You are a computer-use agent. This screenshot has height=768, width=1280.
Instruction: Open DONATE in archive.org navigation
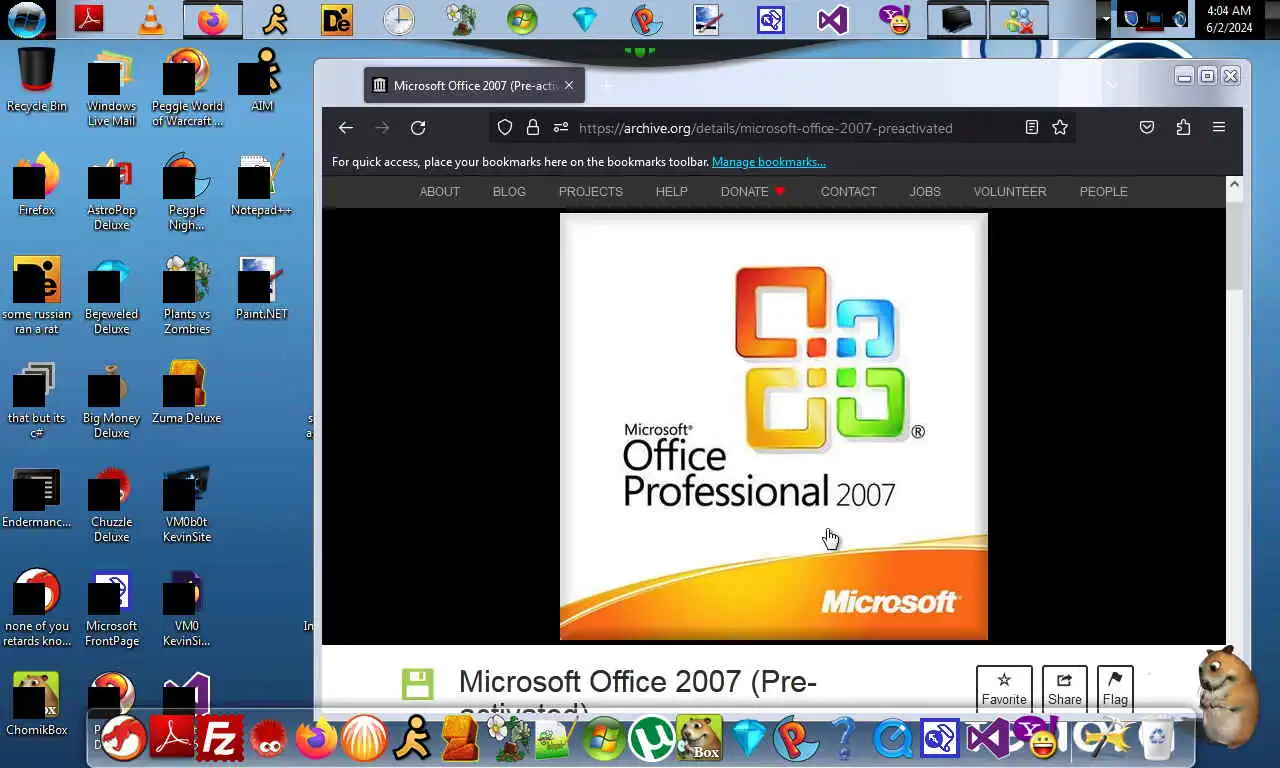[x=753, y=192]
